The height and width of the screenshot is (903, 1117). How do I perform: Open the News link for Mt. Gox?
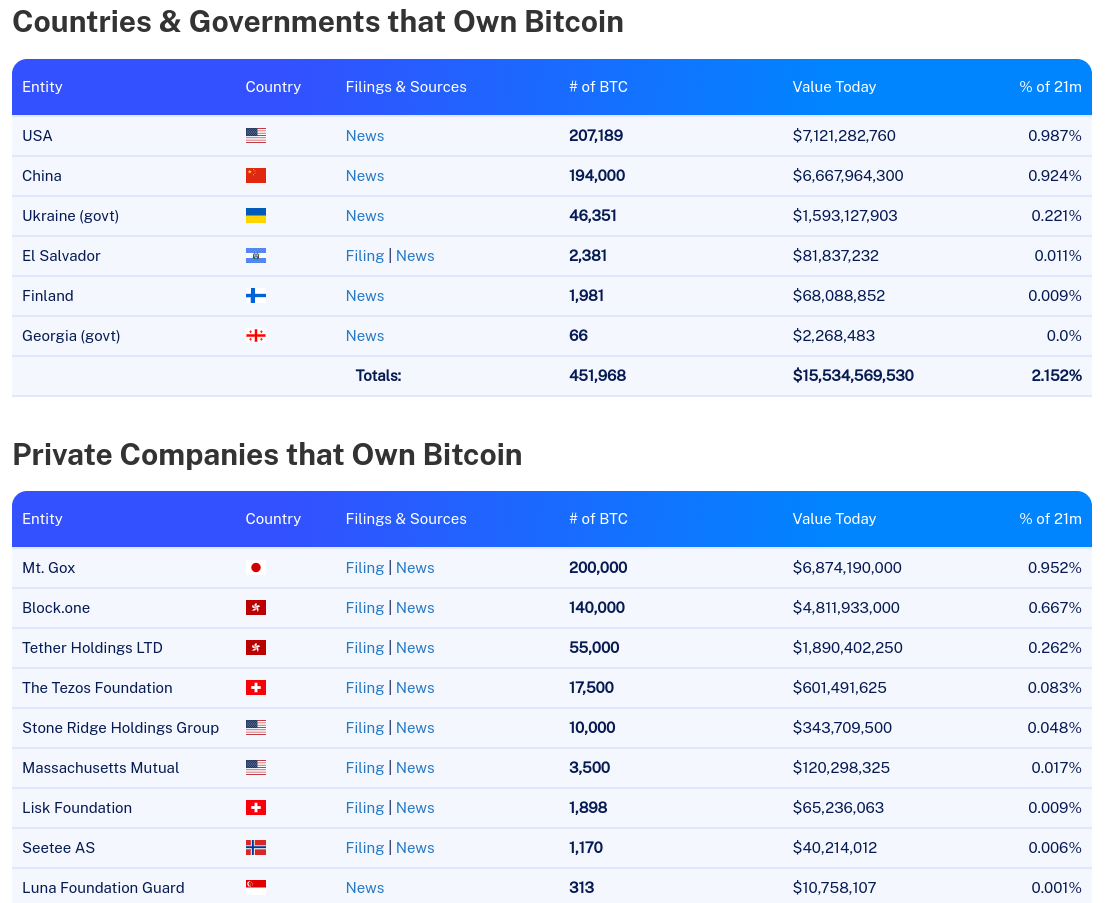[415, 568]
